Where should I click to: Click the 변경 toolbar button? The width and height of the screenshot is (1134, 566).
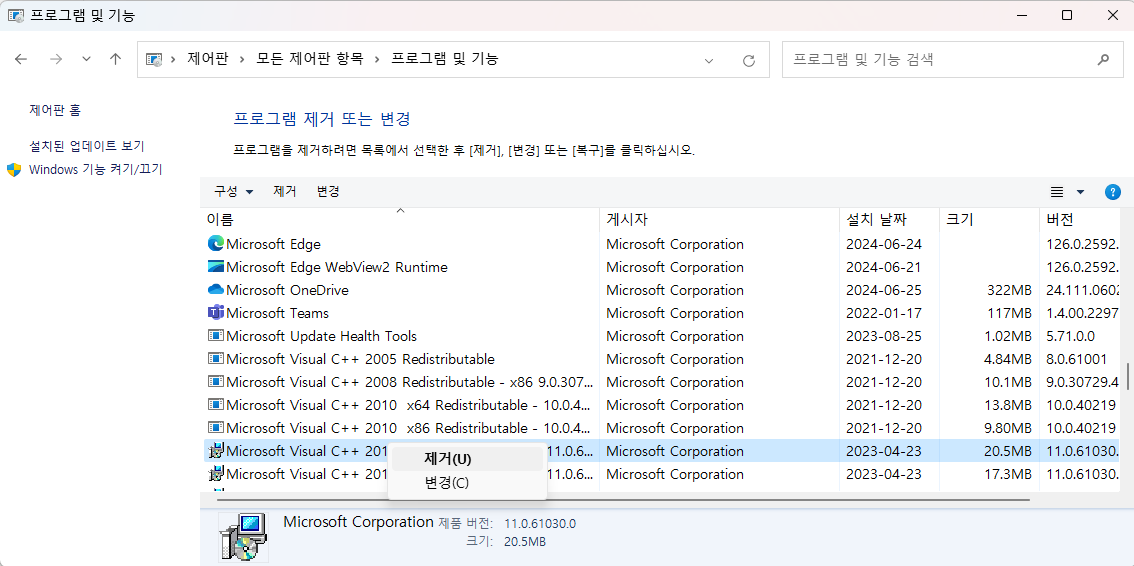tap(328, 191)
